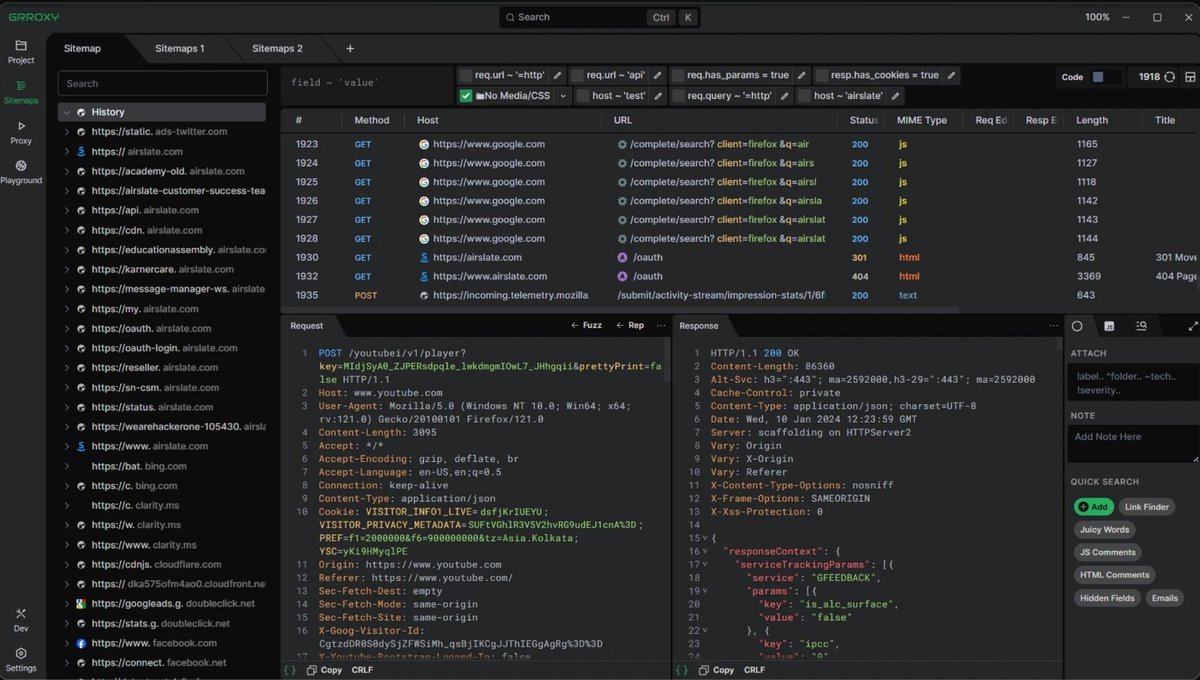Send the request to Fuzz
This screenshot has height=680, width=1200.
coord(586,325)
